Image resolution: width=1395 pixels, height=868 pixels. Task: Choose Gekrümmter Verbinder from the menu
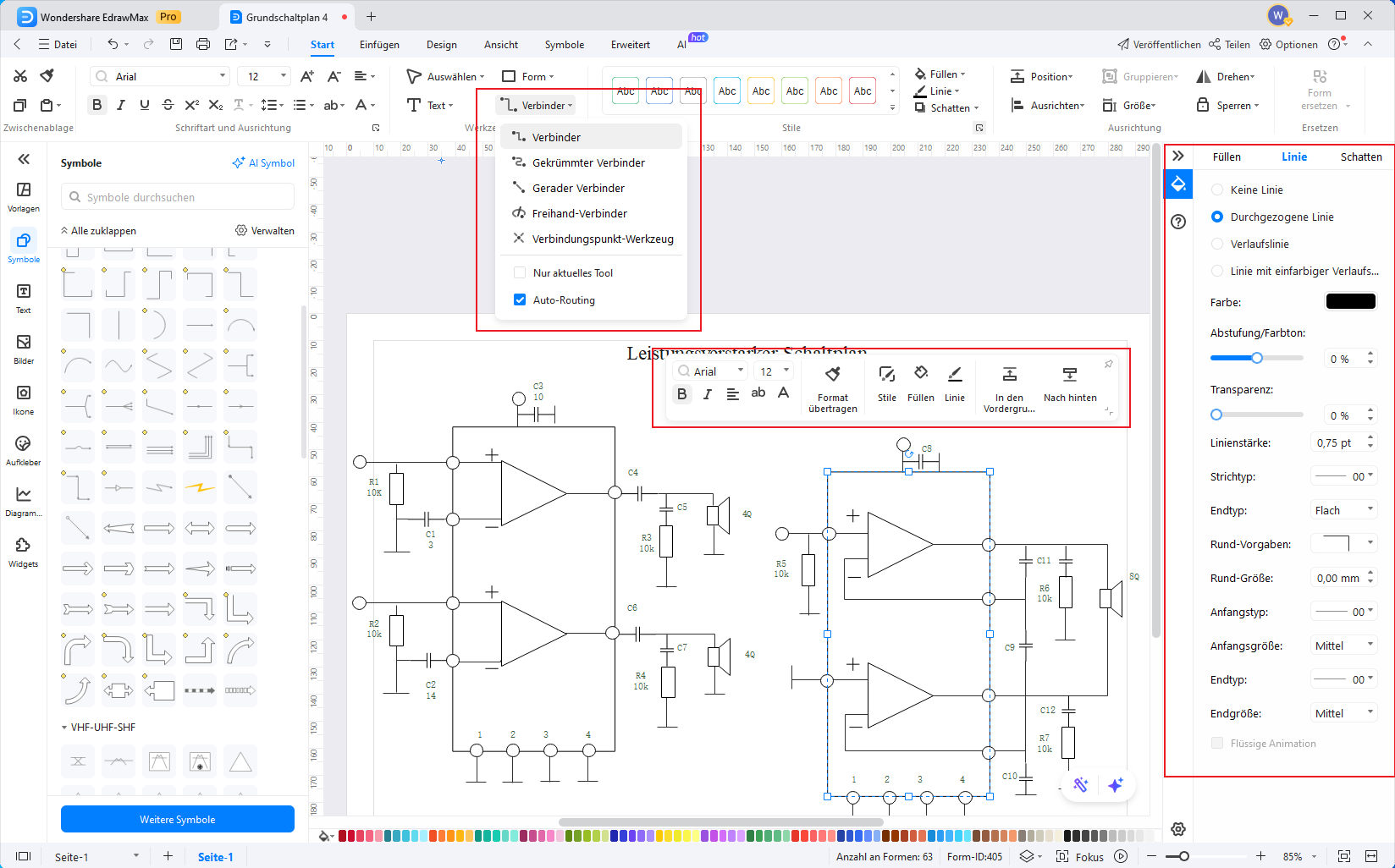point(591,162)
